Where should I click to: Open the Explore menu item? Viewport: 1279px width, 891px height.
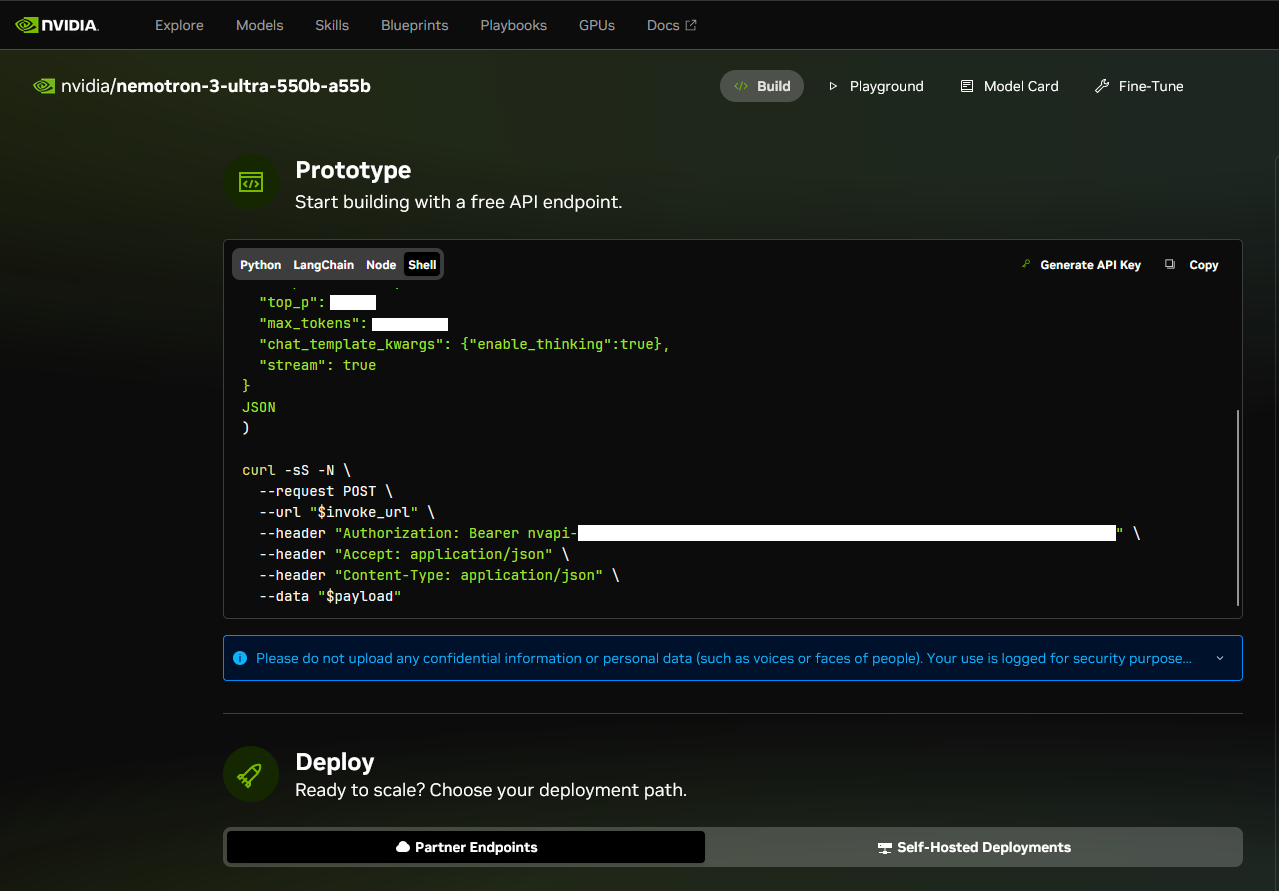[x=179, y=25]
